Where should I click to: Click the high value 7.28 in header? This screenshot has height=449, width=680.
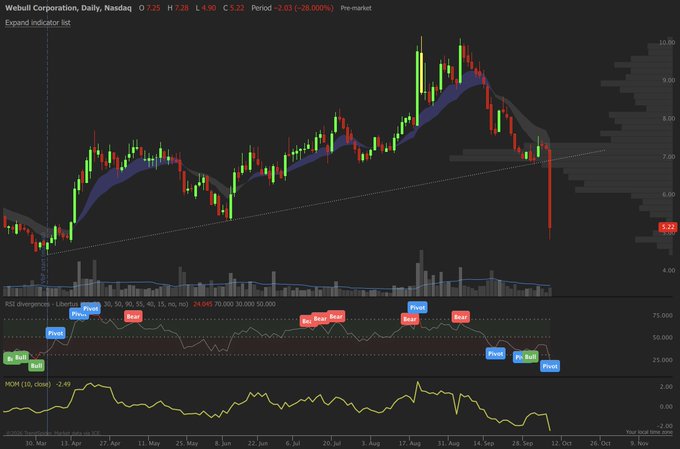click(182, 8)
